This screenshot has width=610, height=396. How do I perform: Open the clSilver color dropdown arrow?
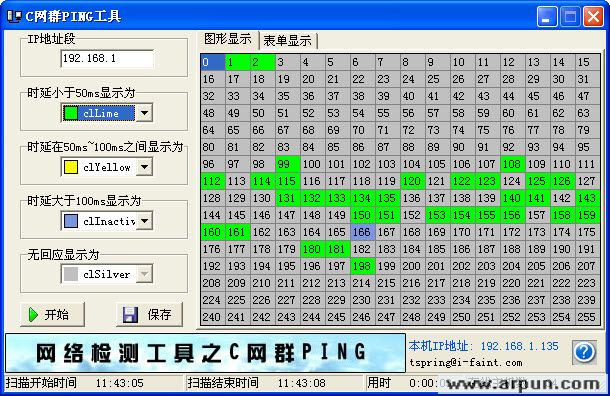coord(144,275)
